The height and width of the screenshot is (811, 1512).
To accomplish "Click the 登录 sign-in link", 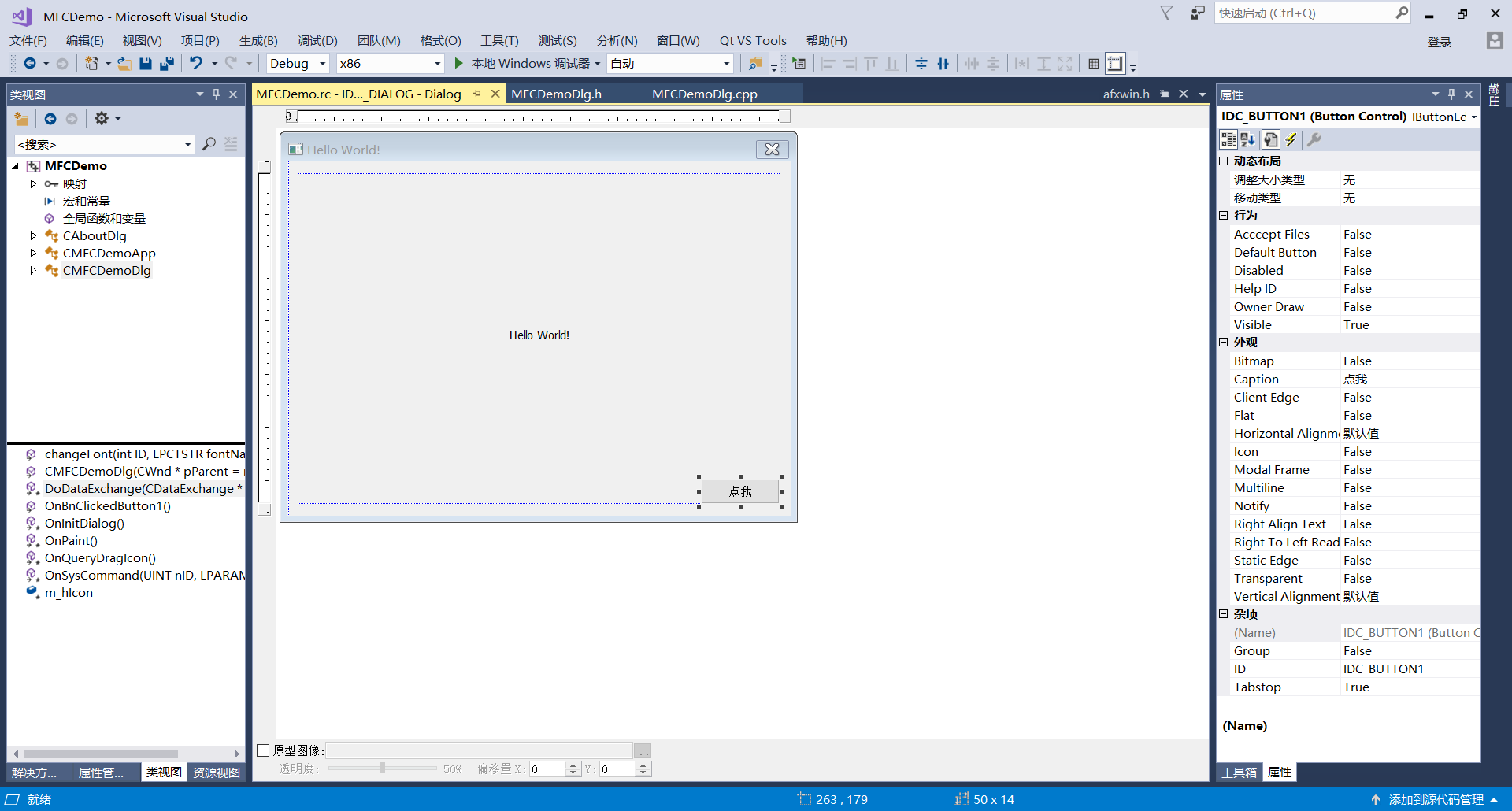I will point(1440,42).
